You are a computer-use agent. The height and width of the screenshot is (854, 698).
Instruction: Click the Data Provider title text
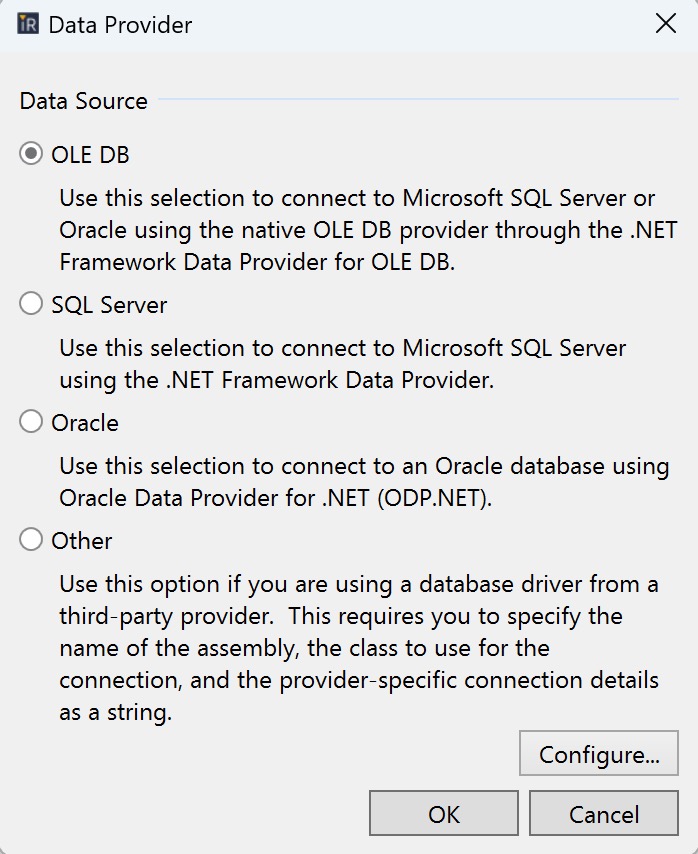[121, 24]
